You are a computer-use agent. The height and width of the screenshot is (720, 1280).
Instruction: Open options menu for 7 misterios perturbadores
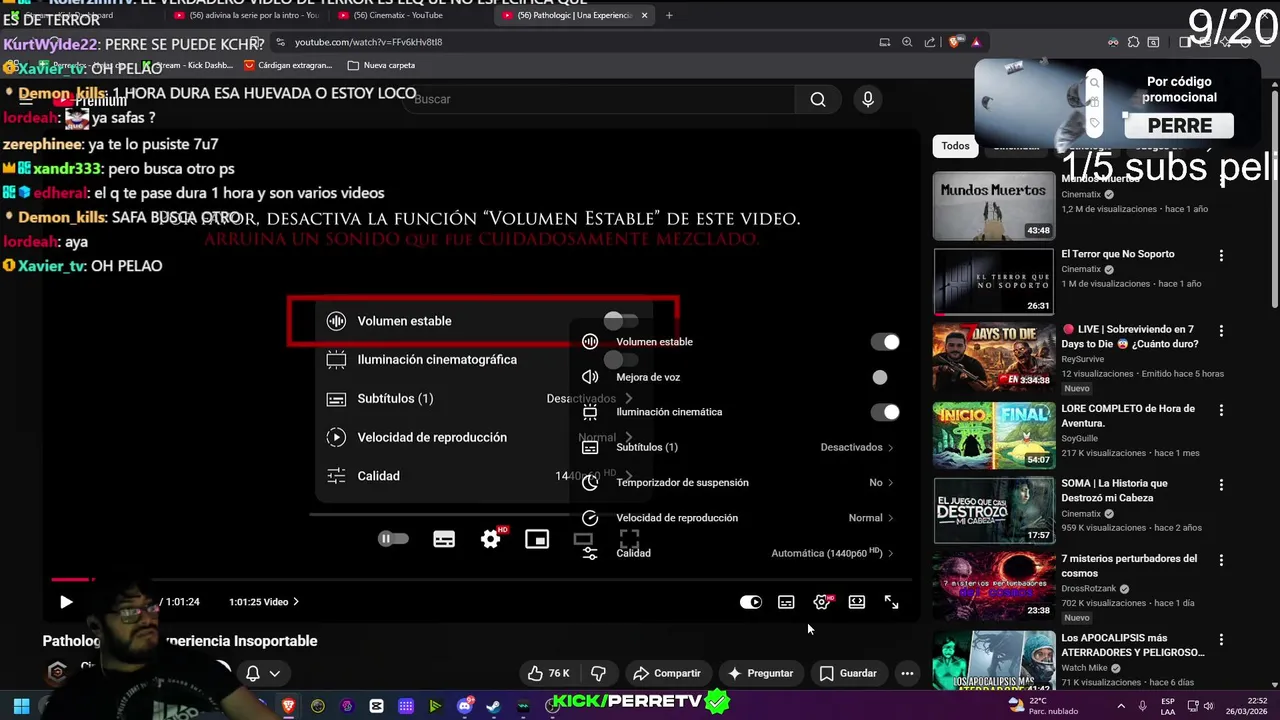1221,560
